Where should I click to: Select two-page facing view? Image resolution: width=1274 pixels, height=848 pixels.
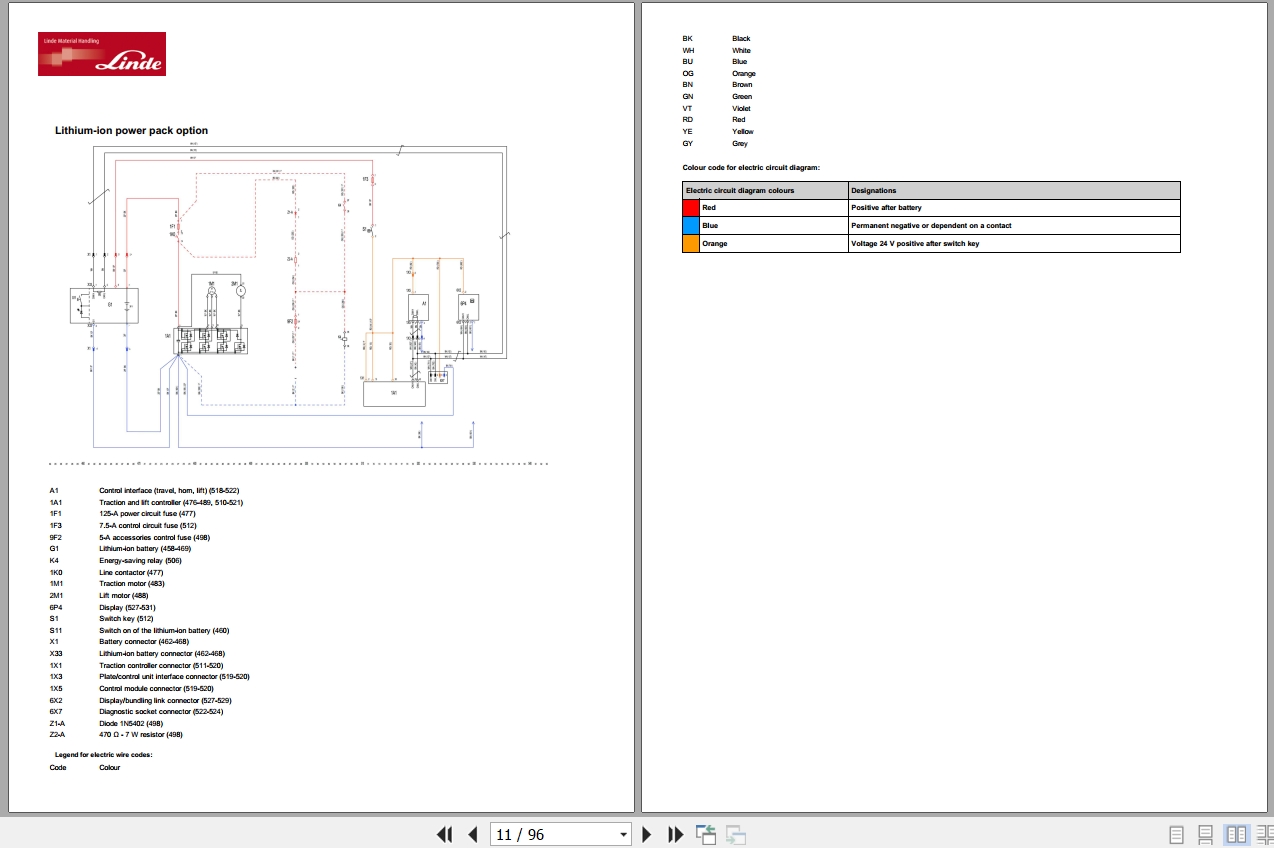tap(1236, 834)
